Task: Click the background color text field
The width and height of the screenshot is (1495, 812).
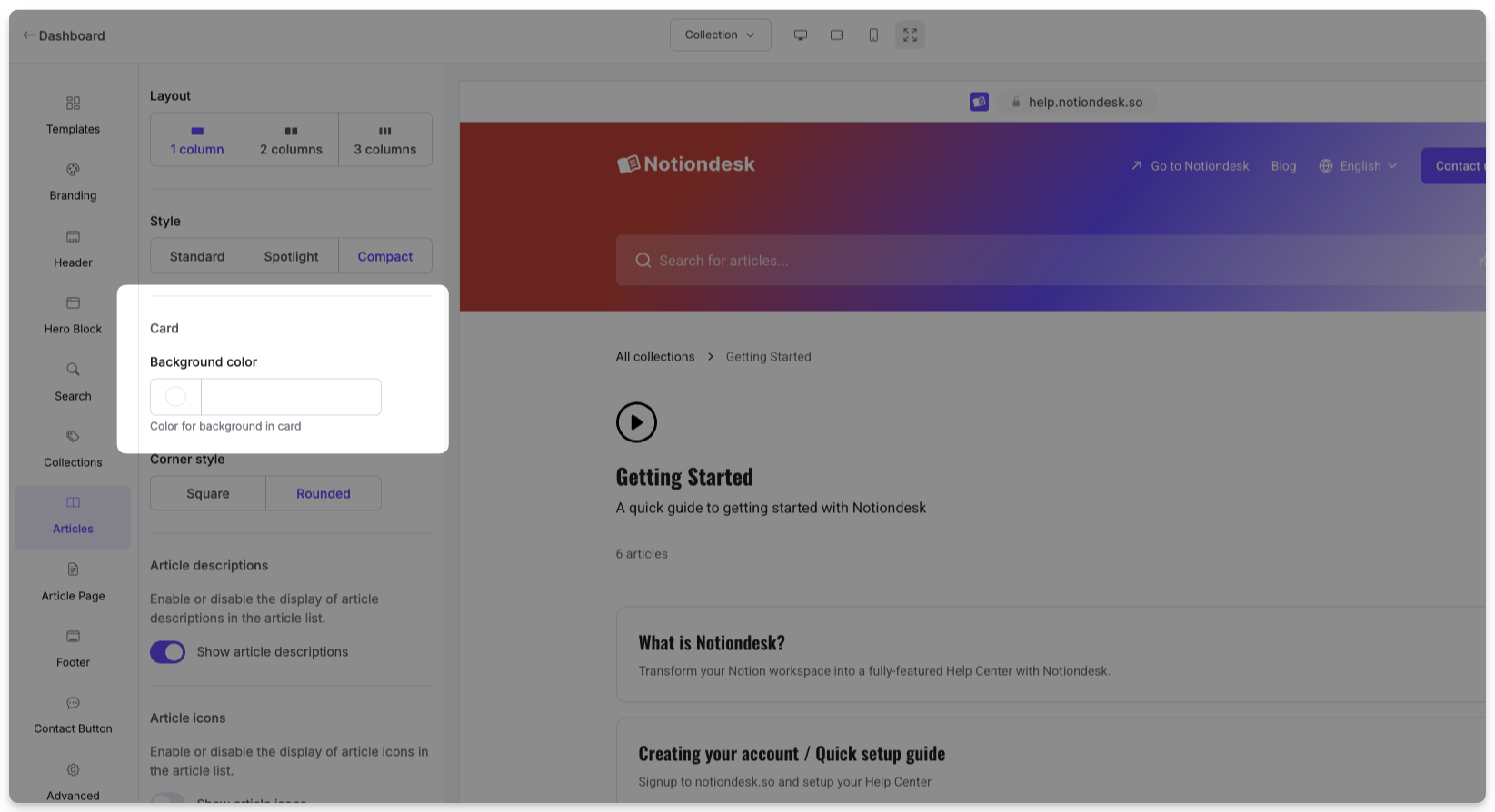Action: (x=291, y=397)
